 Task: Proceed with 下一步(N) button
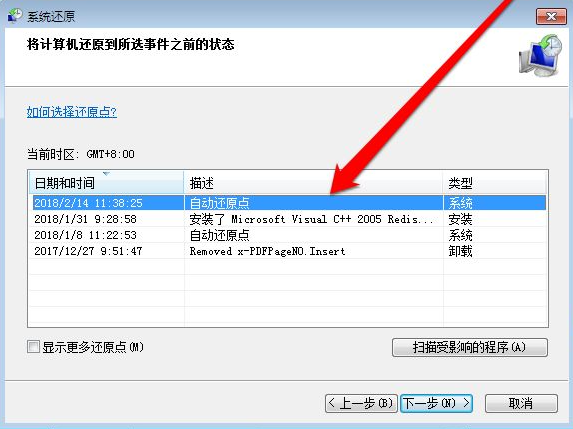point(436,403)
